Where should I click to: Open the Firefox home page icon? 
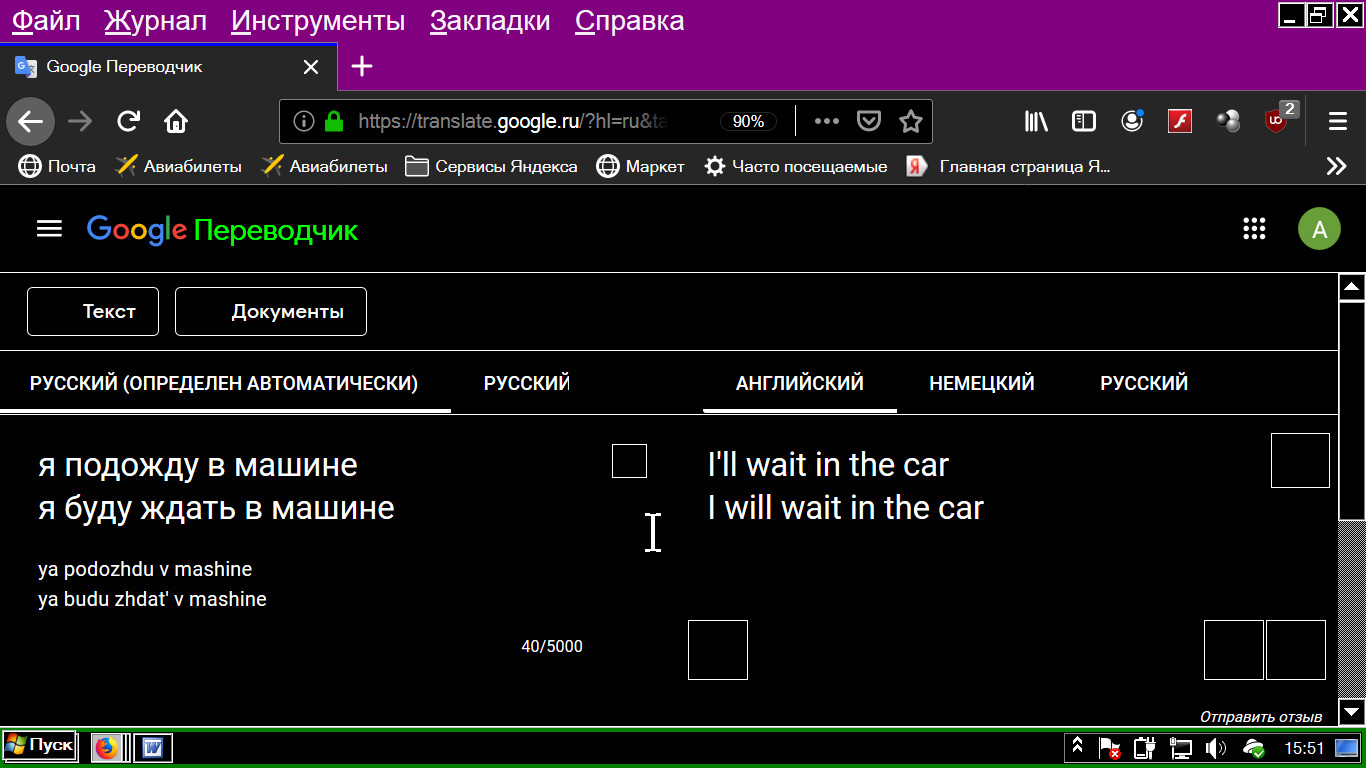click(x=176, y=122)
